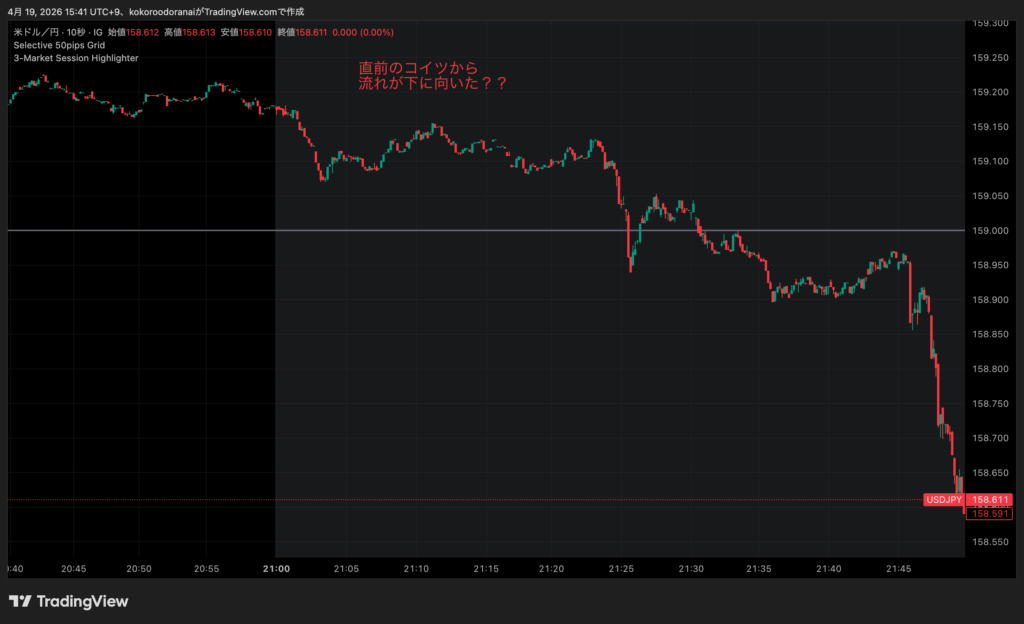Click the bold 21:00 time label

pyautogui.click(x=276, y=568)
